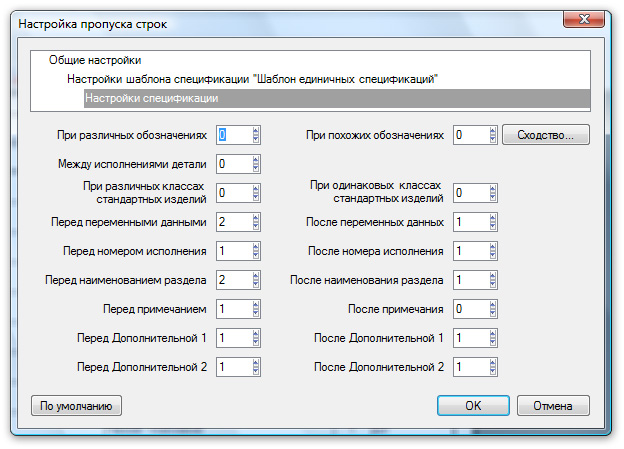The image size is (624, 449).
Task: Decrease 'После номера исполнения' spinner value
Action: tap(493, 255)
